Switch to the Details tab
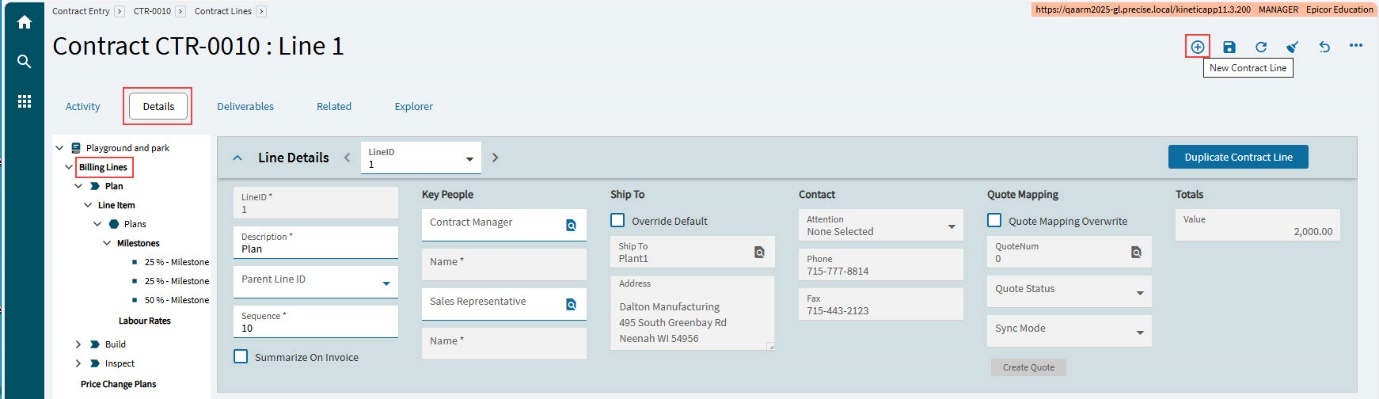 click(158, 106)
